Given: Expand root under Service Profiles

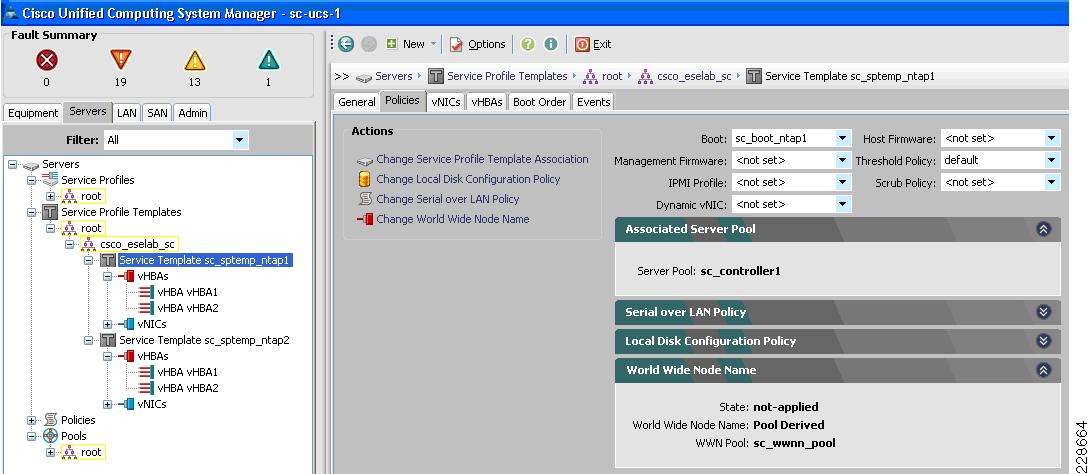Looking at the screenshot, I should pyautogui.click(x=49, y=196).
